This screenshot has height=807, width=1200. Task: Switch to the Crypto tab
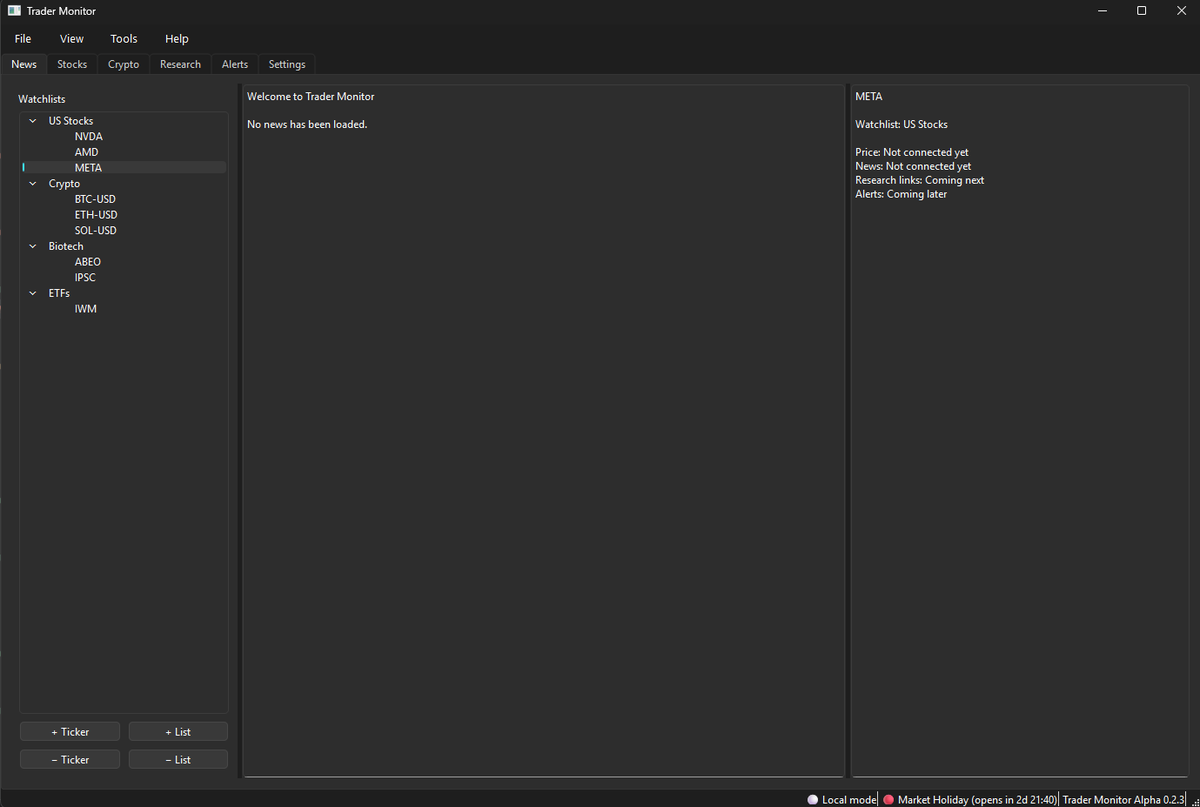[124, 64]
